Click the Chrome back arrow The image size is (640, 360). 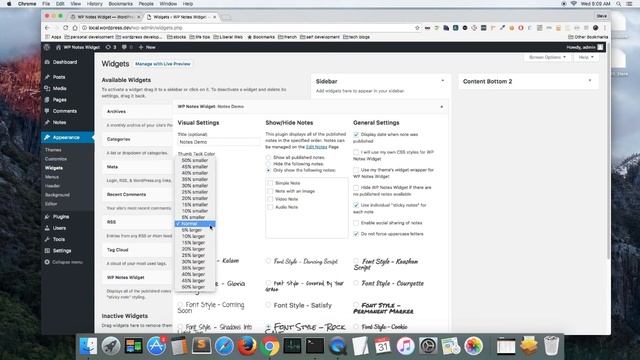coord(47,28)
